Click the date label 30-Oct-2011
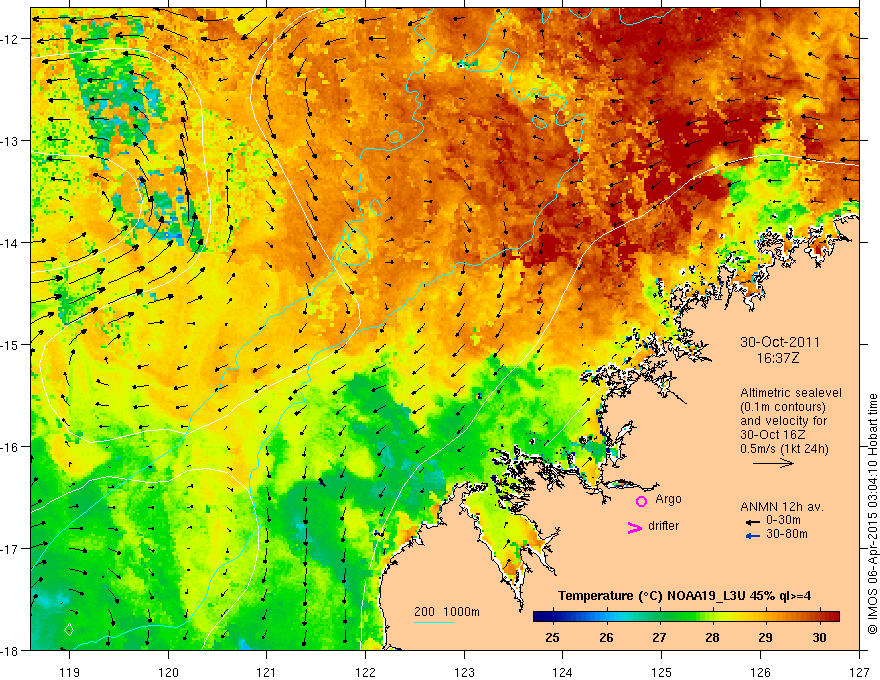The width and height of the screenshot is (880, 680). coord(780,342)
